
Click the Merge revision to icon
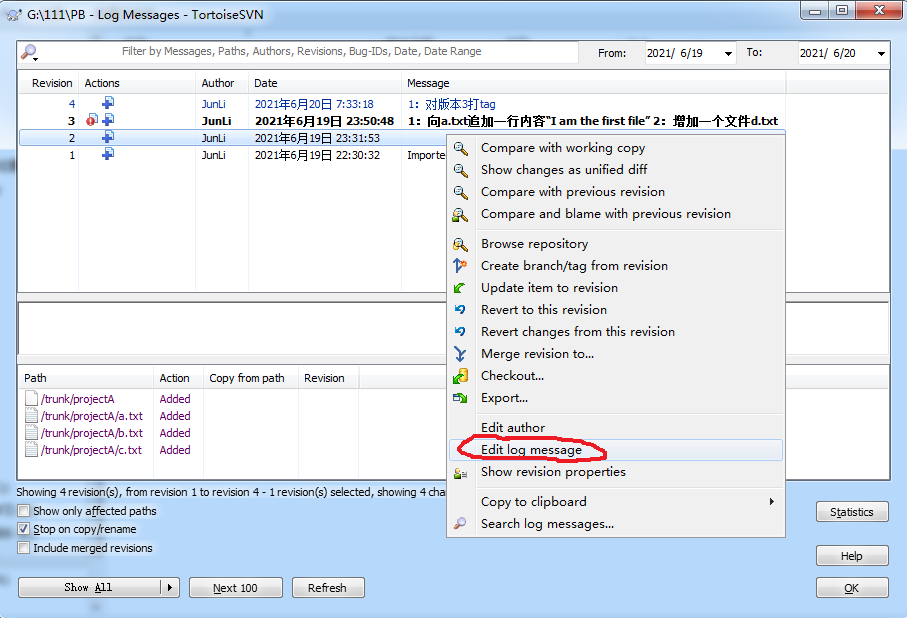460,354
